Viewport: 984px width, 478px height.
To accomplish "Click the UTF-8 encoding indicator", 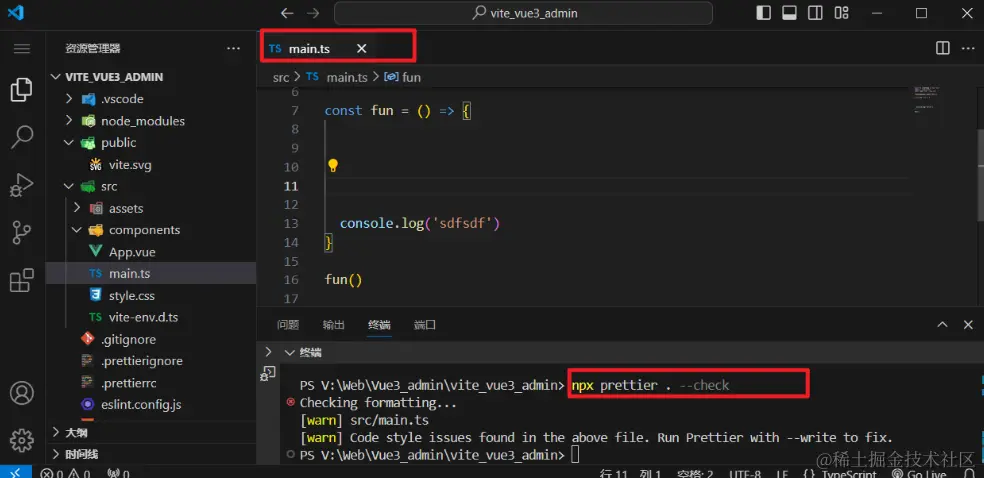I will [746, 474].
